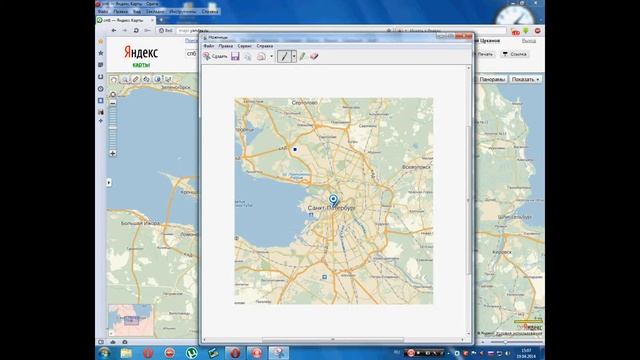The height and width of the screenshot is (360, 640).
Task: Switch to Snipping Tool taskbar button
Action: pos(278,353)
